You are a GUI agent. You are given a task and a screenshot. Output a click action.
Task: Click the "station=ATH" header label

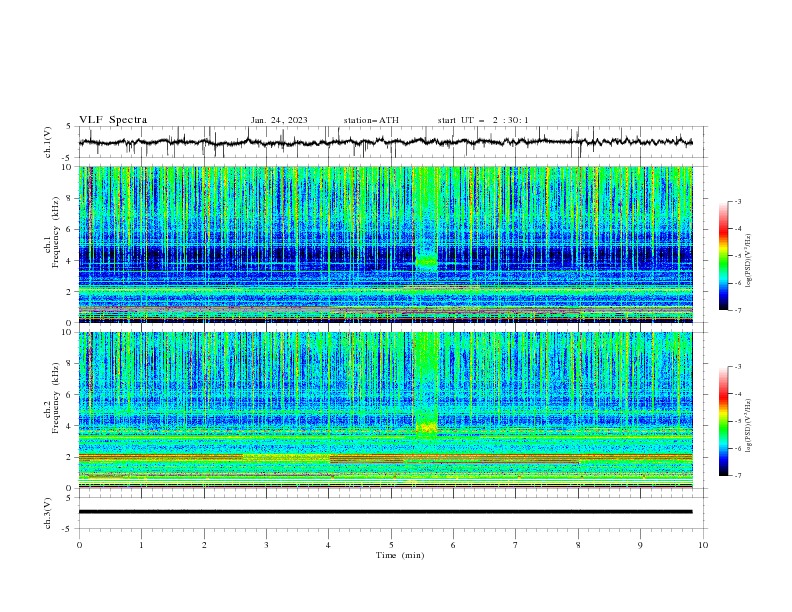(x=371, y=120)
